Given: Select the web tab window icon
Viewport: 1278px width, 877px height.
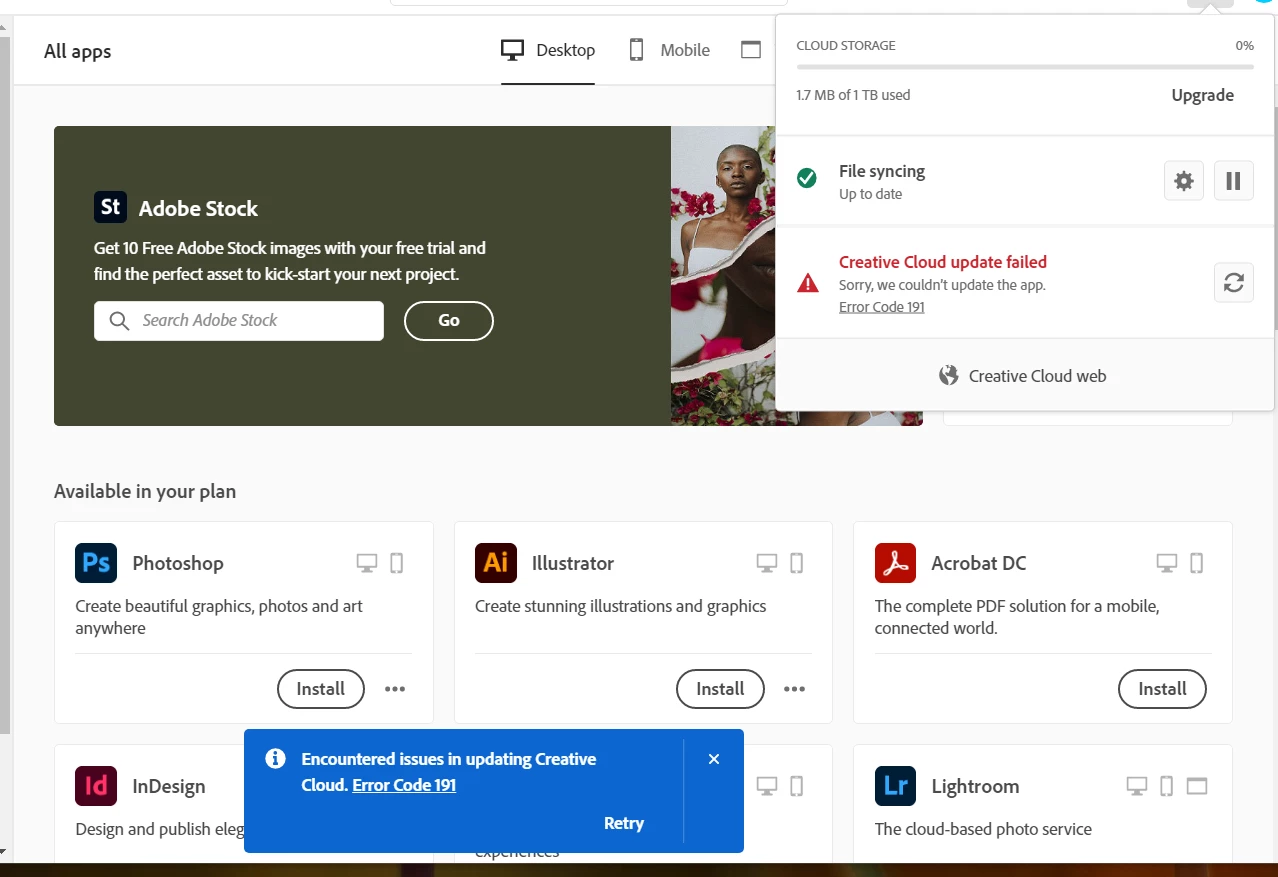Looking at the screenshot, I should click(751, 50).
